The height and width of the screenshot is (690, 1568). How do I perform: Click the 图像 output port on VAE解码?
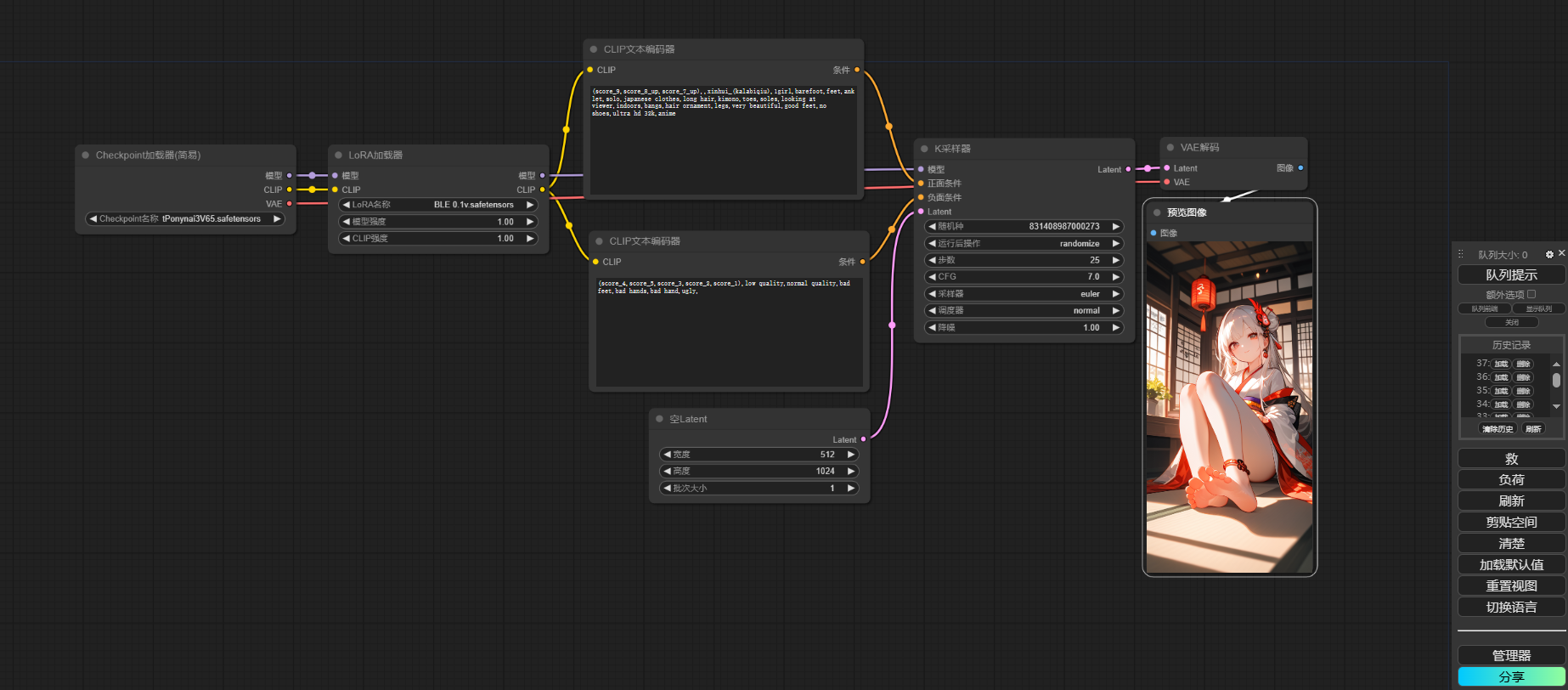point(1300,168)
